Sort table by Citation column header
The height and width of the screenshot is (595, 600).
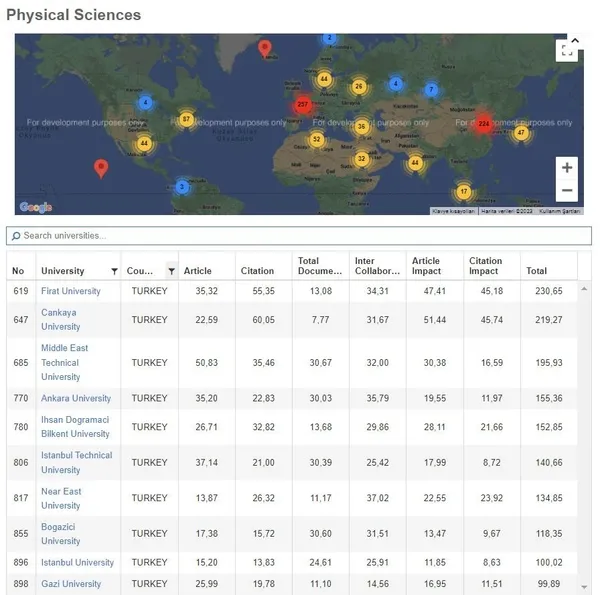coord(257,271)
